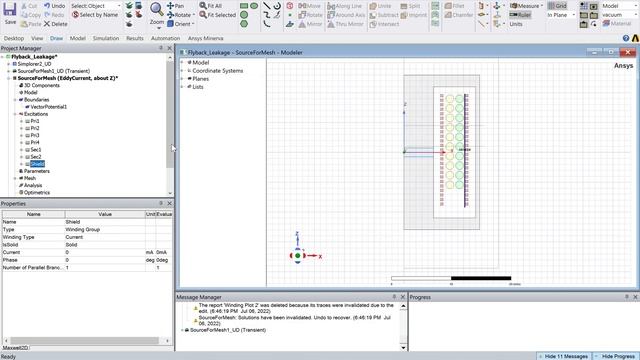Image resolution: width=640 pixels, height=360 pixels.
Task: Click the Phase value field
Action: tap(105, 260)
